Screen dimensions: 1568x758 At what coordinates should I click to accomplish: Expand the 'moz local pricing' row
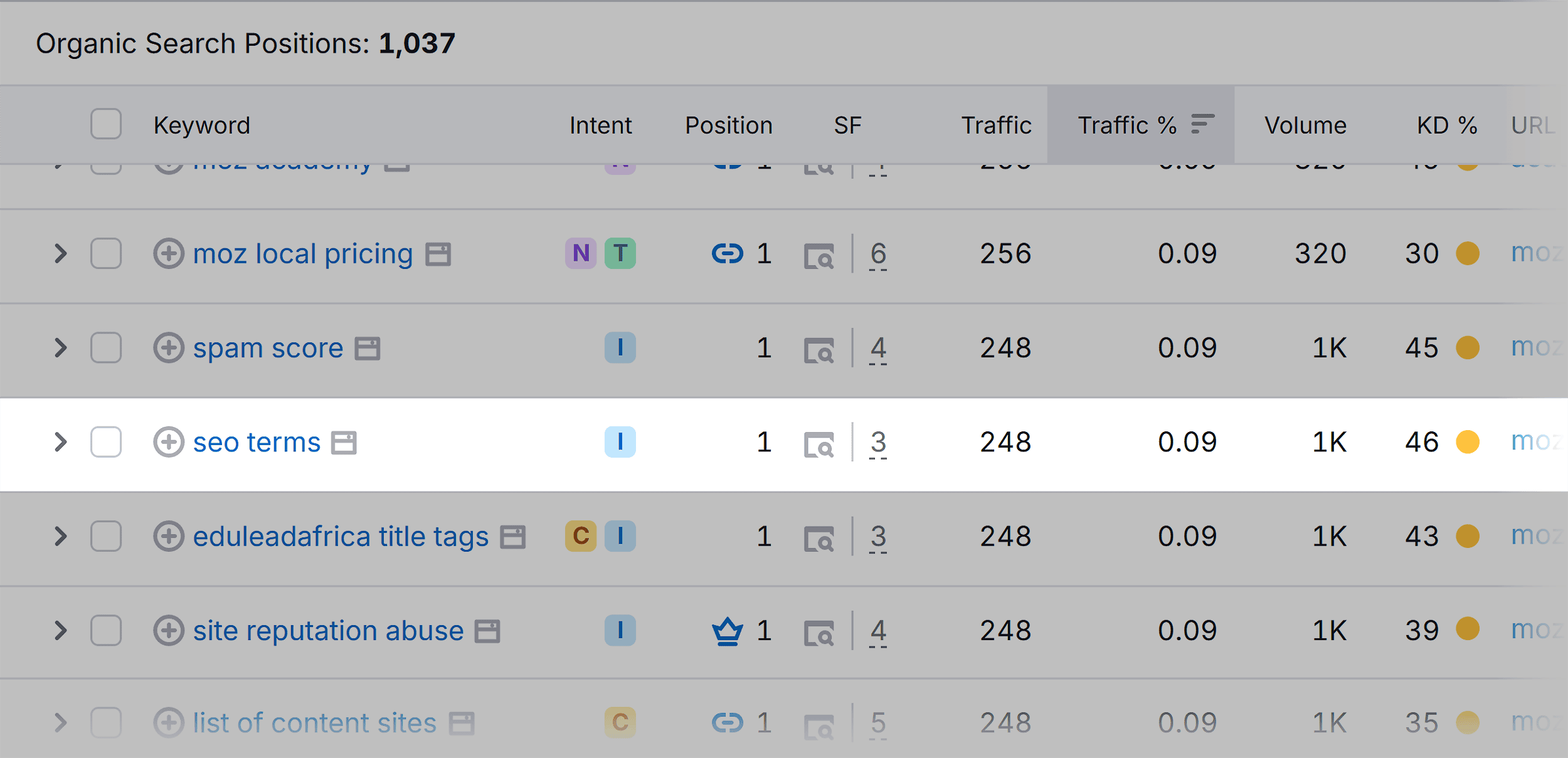tap(60, 253)
